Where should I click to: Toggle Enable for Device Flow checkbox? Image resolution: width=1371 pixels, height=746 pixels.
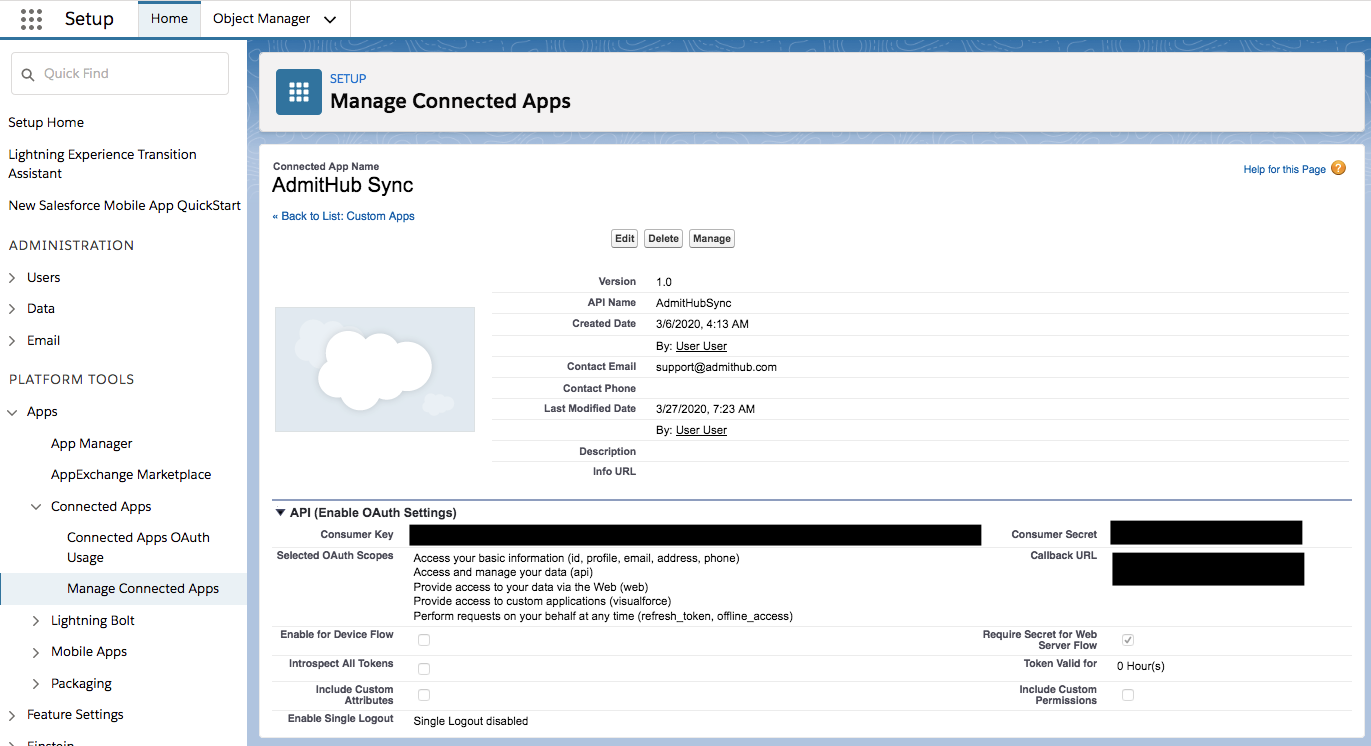click(x=424, y=640)
